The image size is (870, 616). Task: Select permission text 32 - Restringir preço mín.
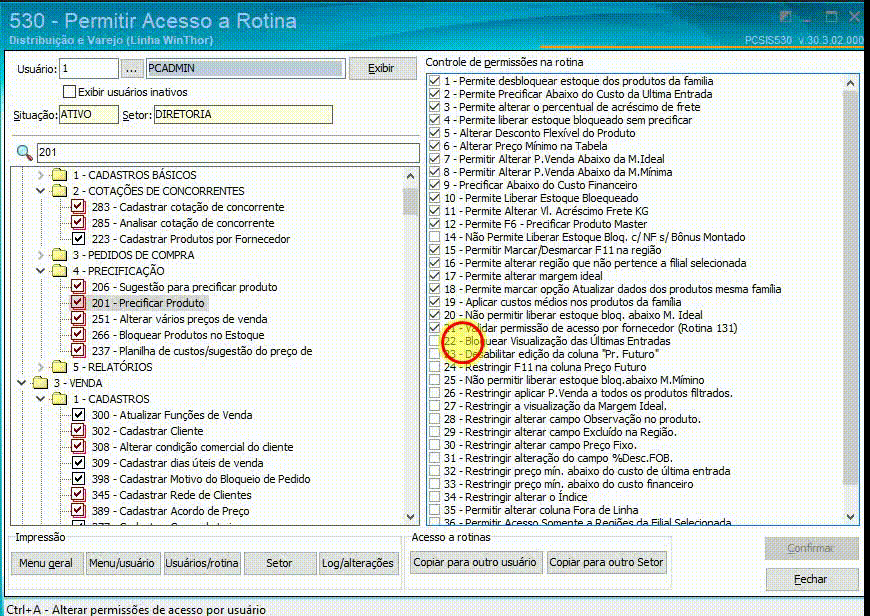pyautogui.click(x=587, y=471)
